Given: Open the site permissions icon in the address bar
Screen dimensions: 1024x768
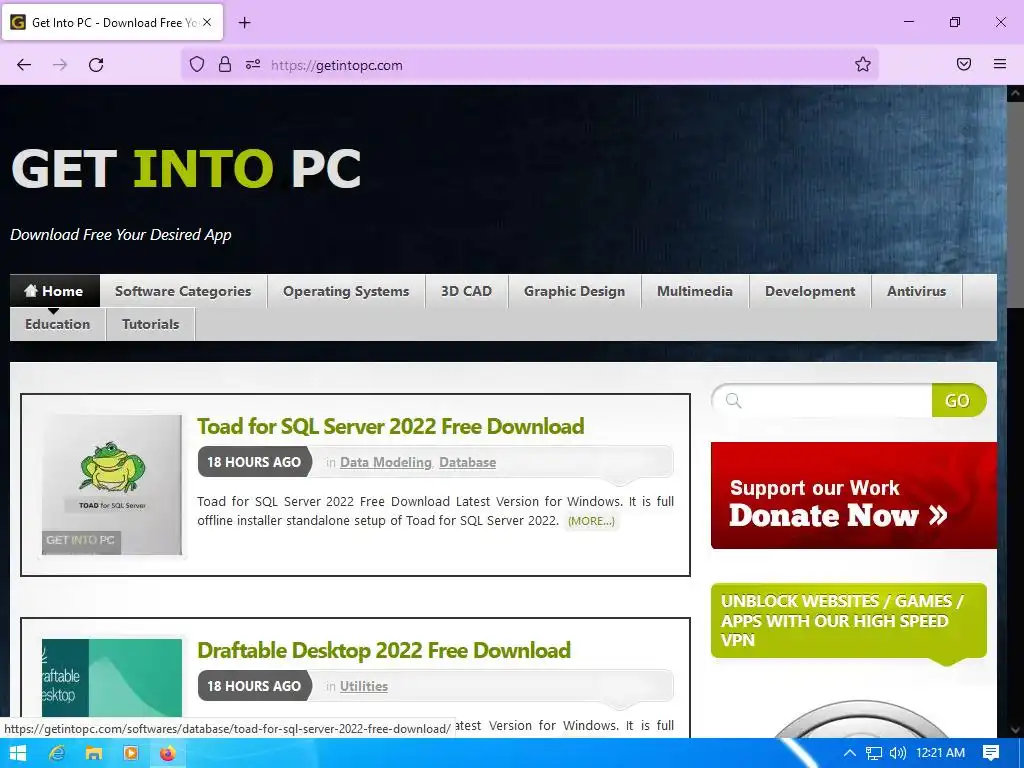Looking at the screenshot, I should pyautogui.click(x=253, y=64).
